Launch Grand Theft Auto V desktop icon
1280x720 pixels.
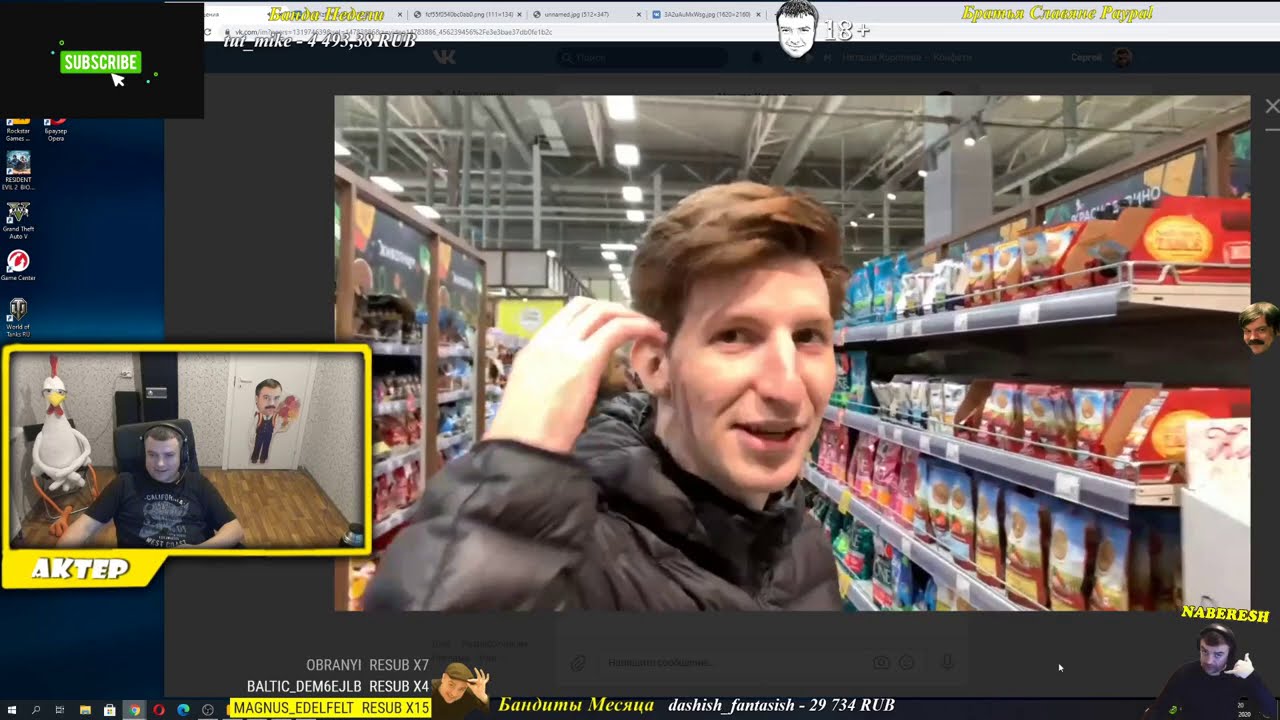click(18, 221)
